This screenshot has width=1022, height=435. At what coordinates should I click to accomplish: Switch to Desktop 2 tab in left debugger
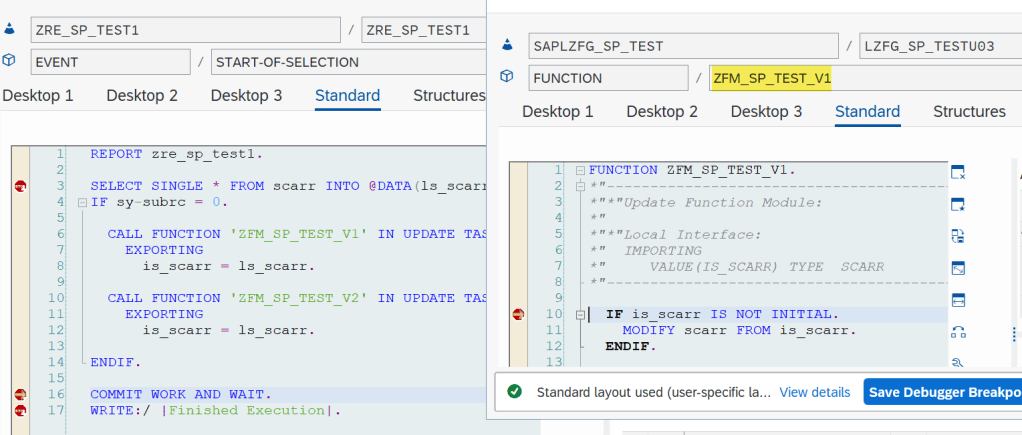coord(142,96)
